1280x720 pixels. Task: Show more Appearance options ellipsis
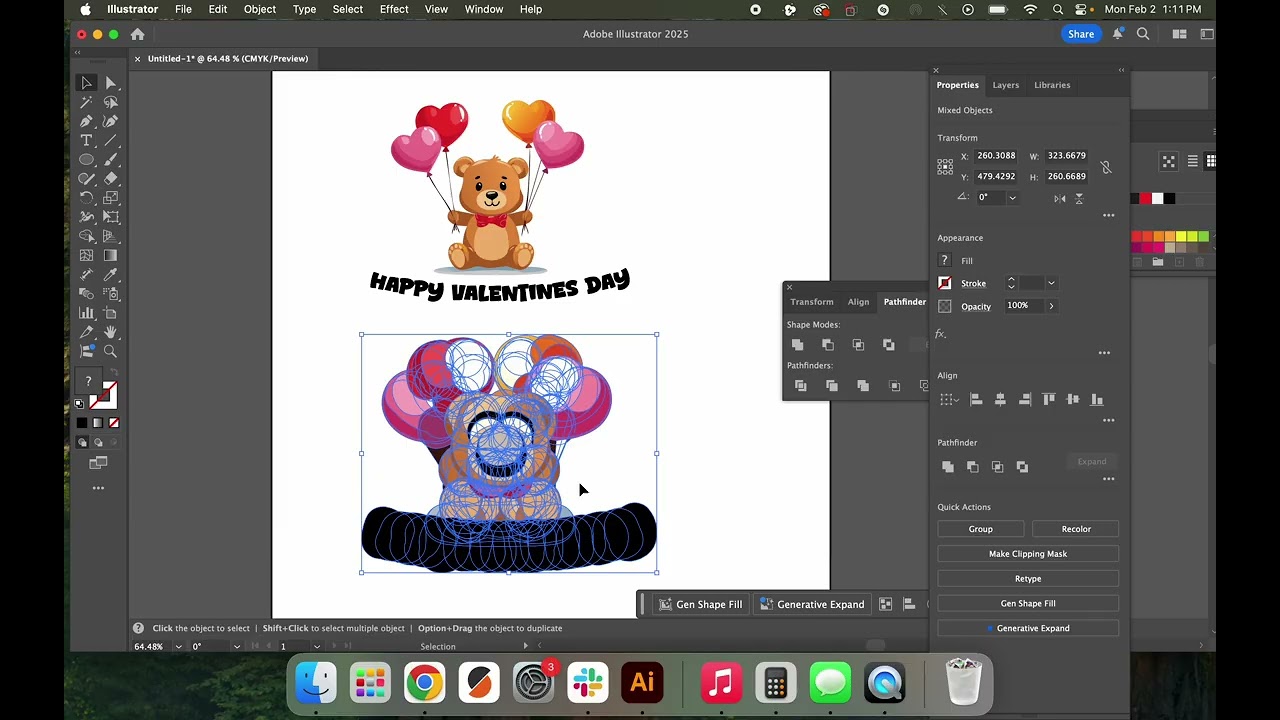[1104, 352]
